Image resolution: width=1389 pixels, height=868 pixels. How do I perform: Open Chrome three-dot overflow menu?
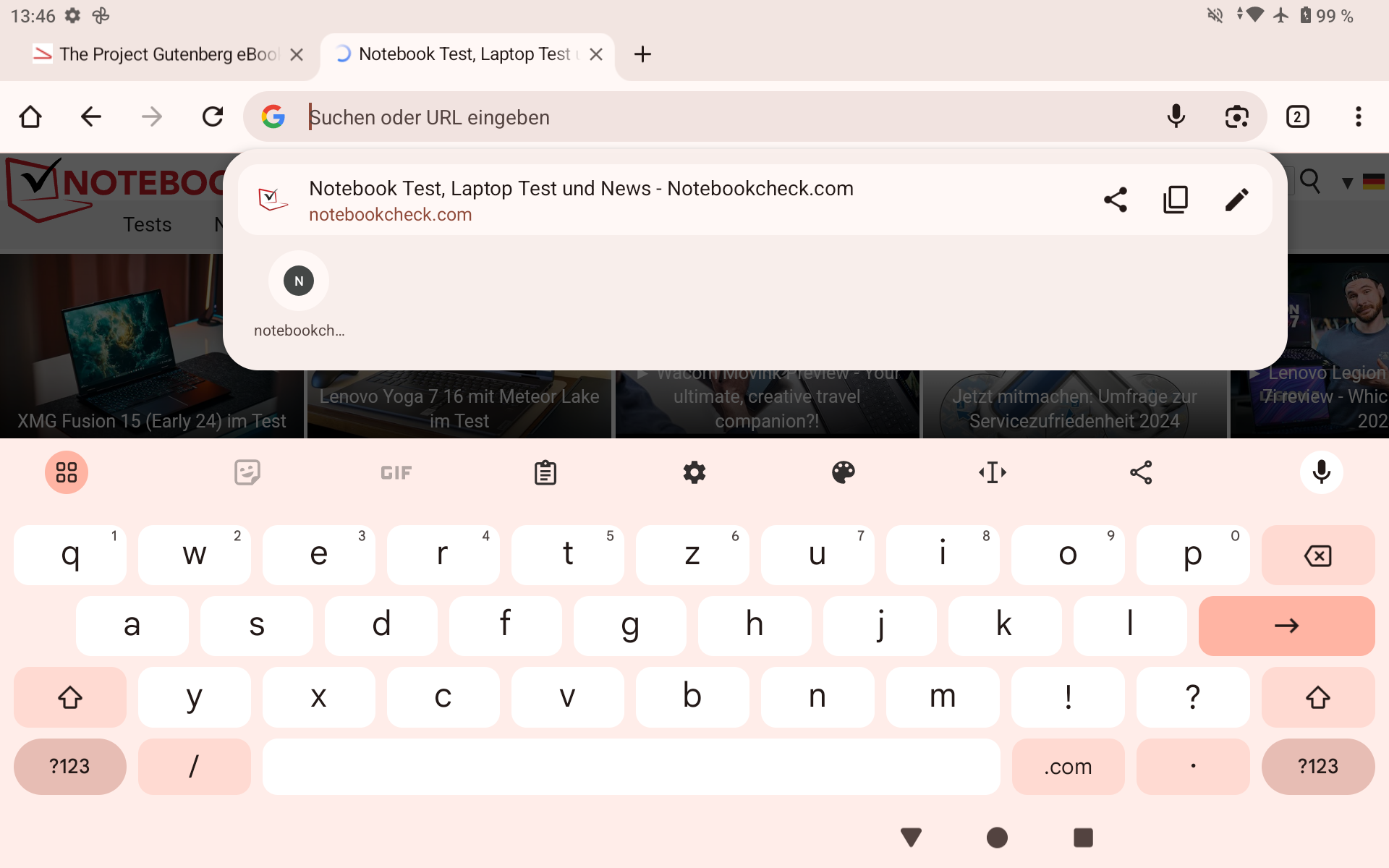1358,116
